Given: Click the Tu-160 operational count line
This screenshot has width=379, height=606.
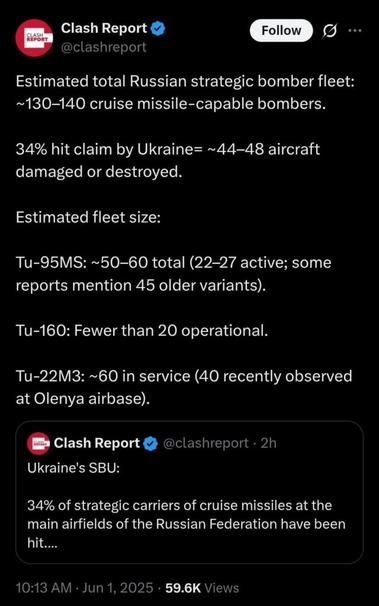Looking at the screenshot, I should 142,331.
